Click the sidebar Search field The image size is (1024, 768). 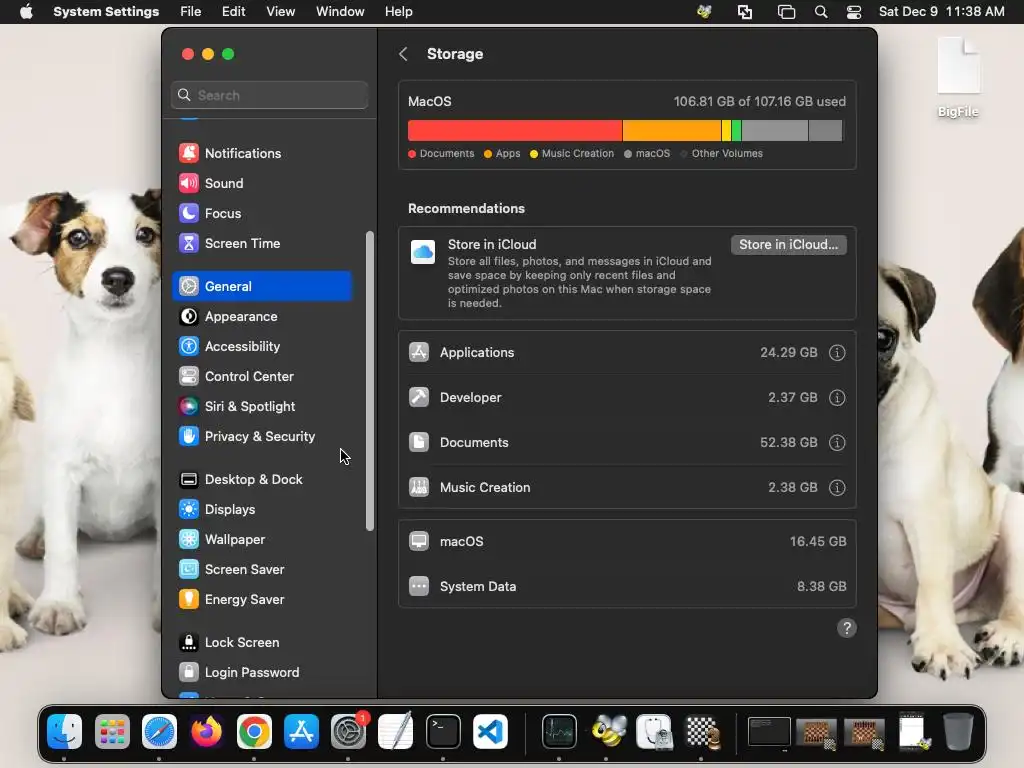pyautogui.click(x=270, y=95)
